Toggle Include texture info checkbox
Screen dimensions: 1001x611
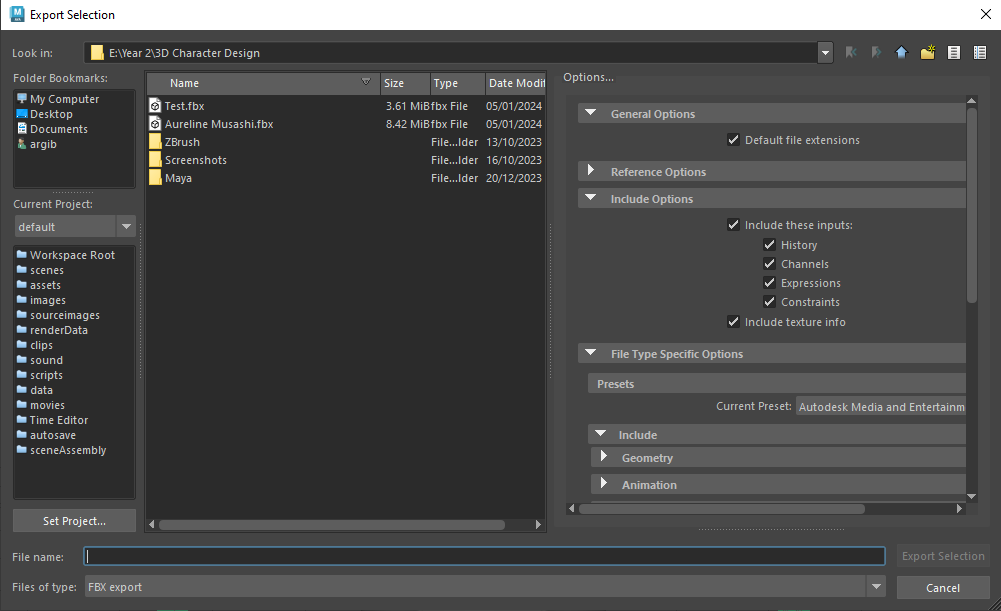[x=734, y=322]
